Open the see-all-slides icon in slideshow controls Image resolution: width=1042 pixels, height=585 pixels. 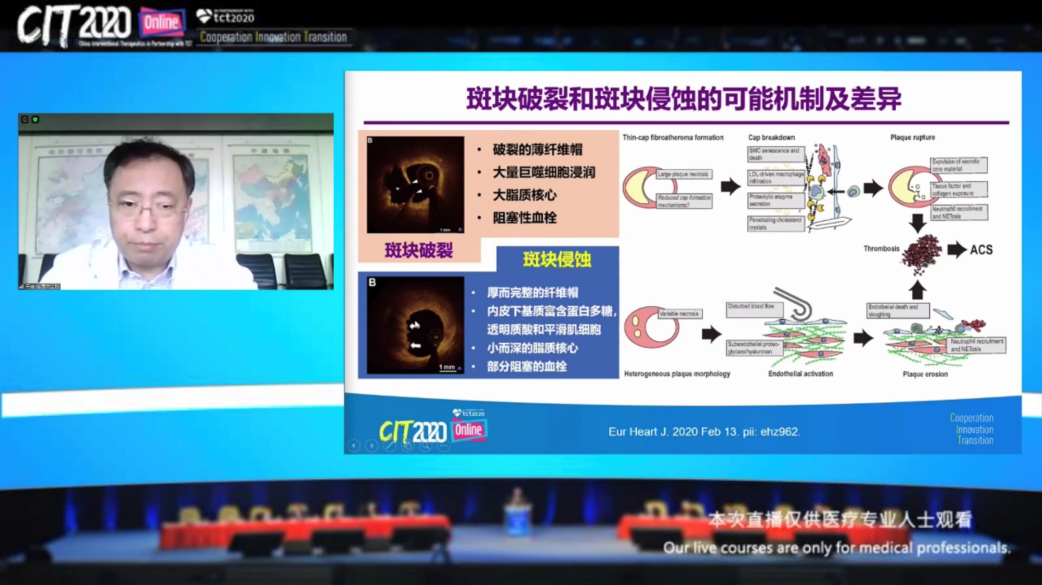pos(407,446)
